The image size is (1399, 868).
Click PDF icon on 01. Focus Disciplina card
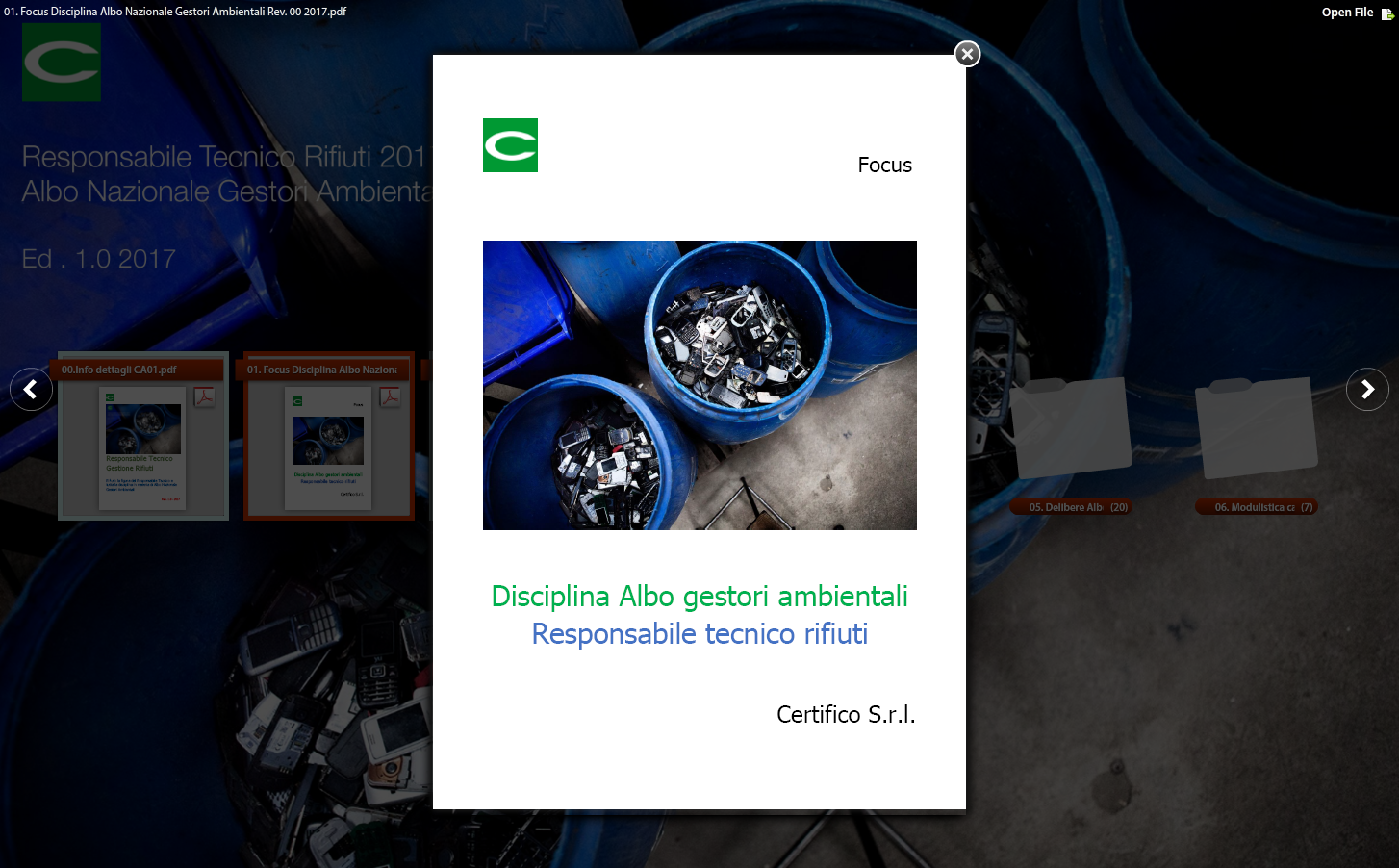click(390, 396)
